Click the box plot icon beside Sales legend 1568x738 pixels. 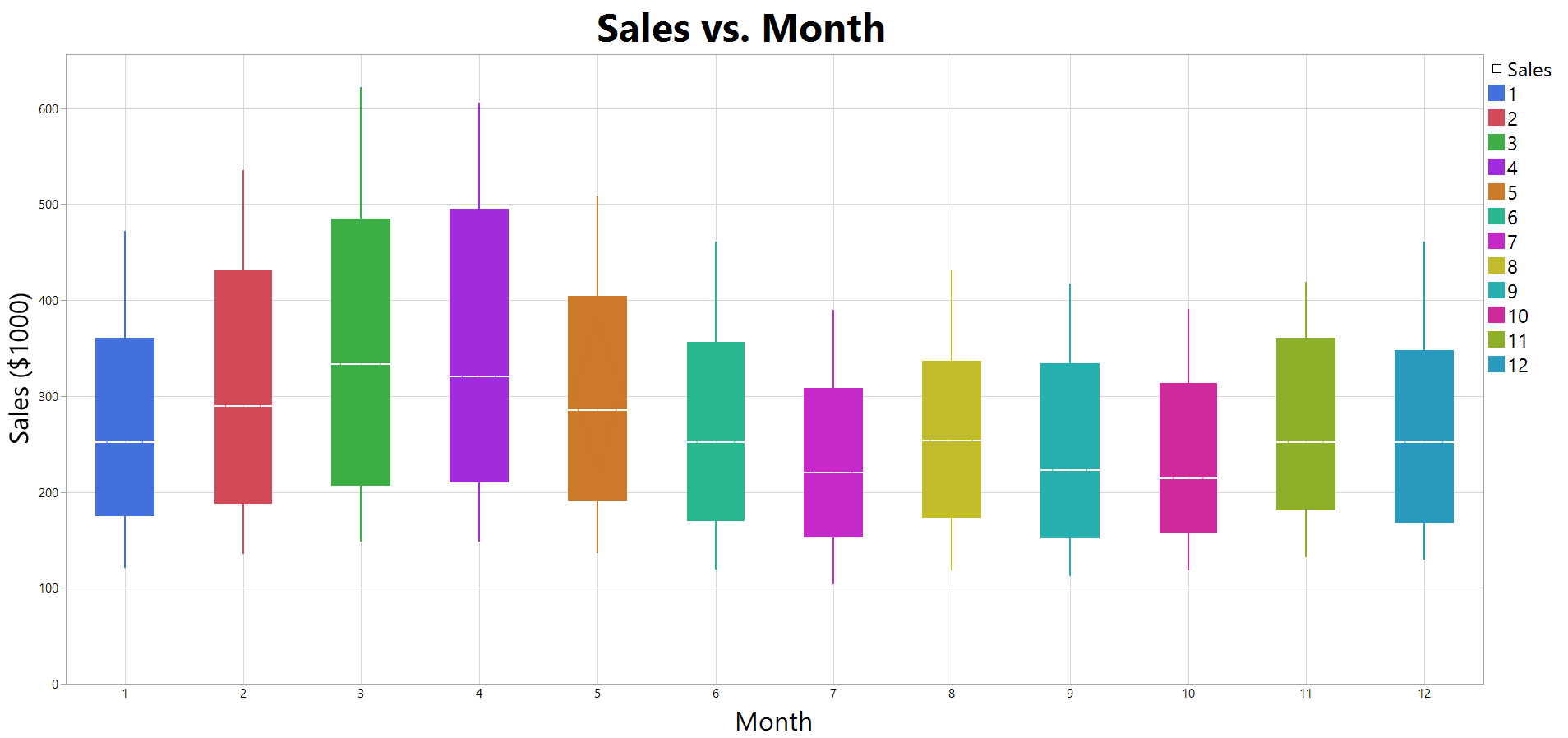pyautogui.click(x=1497, y=69)
